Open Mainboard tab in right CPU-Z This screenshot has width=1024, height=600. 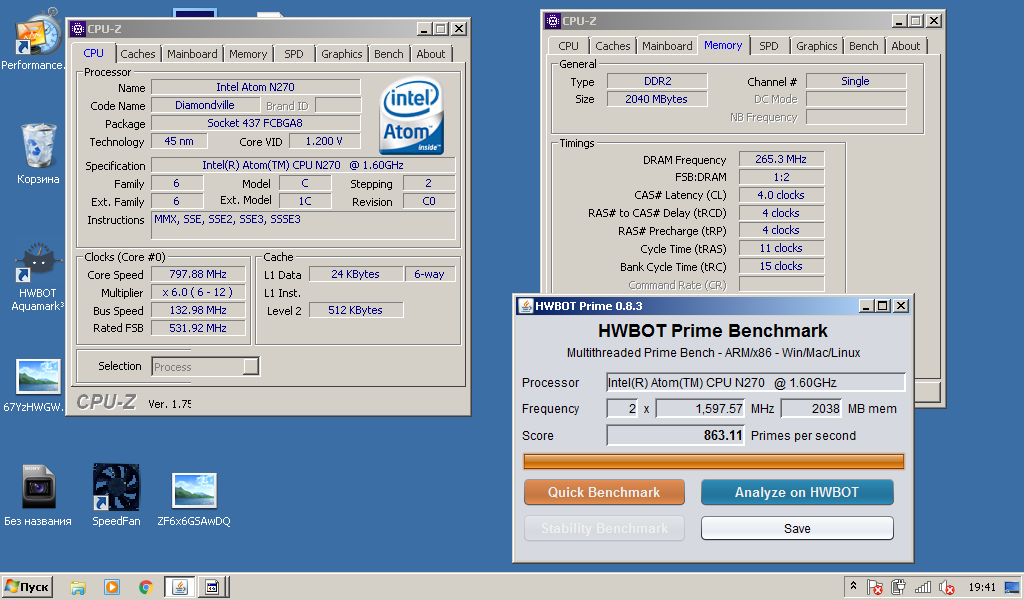point(667,46)
